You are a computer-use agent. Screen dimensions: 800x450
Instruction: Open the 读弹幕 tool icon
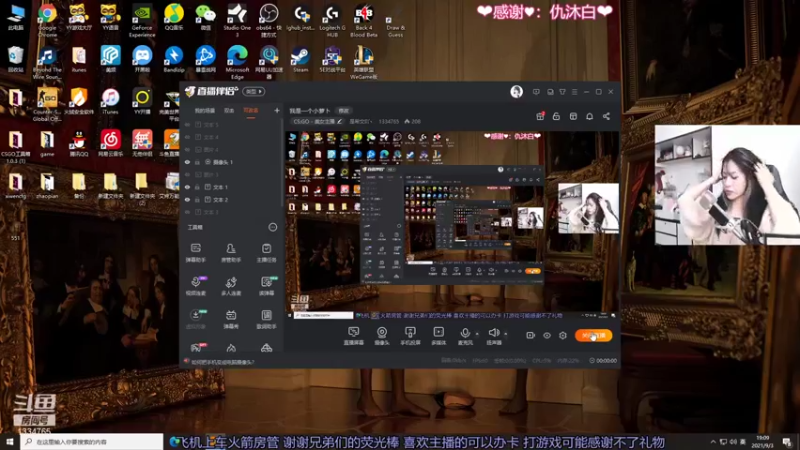pyautogui.click(x=266, y=286)
